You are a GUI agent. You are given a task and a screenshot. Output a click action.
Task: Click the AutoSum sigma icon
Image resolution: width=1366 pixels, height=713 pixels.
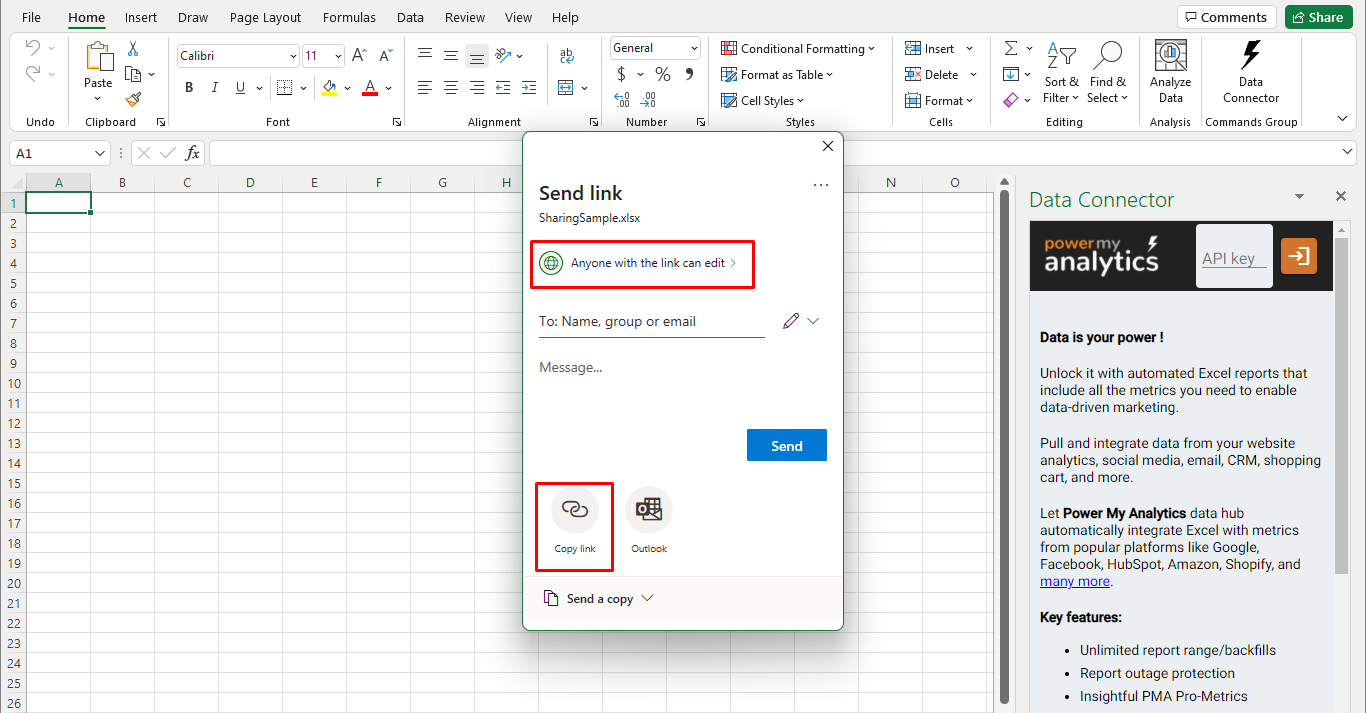(x=1012, y=47)
